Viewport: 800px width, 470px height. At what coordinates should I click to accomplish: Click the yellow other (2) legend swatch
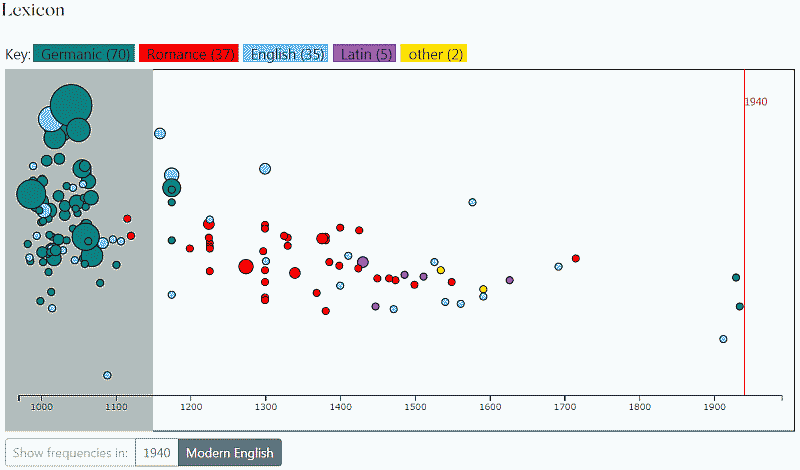pyautogui.click(x=434, y=54)
